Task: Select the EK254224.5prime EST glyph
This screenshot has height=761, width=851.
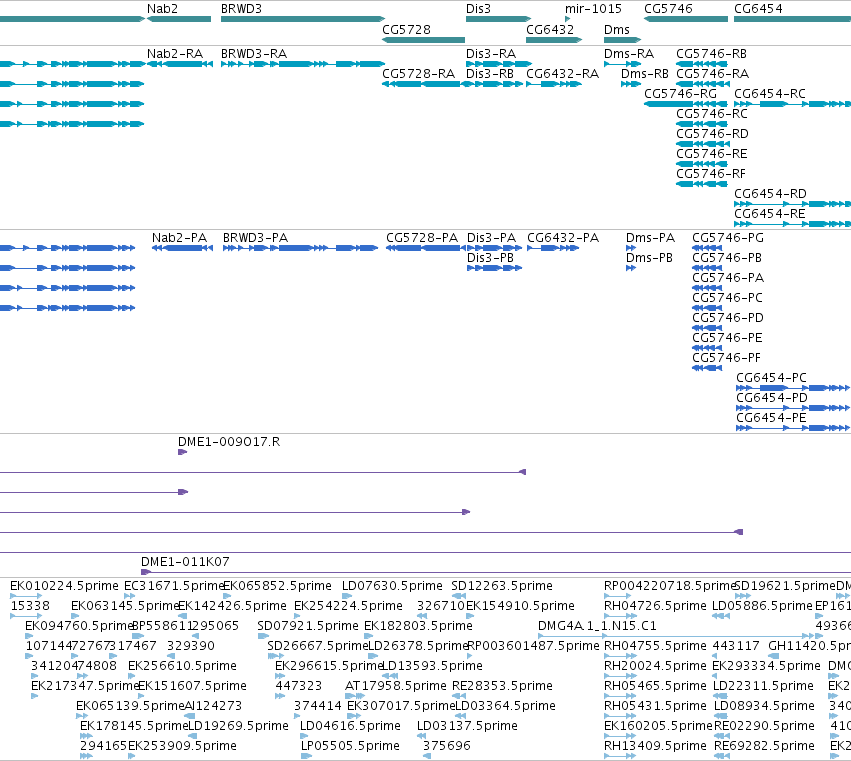Action: point(297,616)
